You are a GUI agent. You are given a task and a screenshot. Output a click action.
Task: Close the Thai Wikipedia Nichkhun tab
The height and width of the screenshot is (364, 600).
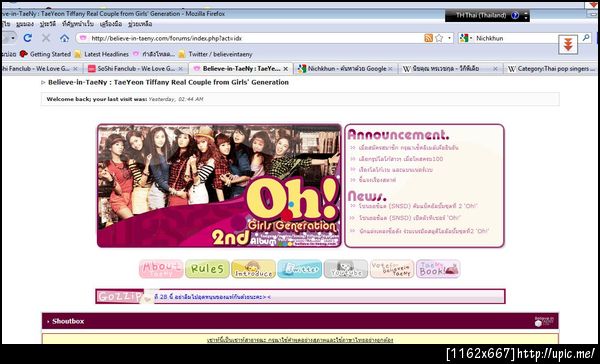[495, 69]
